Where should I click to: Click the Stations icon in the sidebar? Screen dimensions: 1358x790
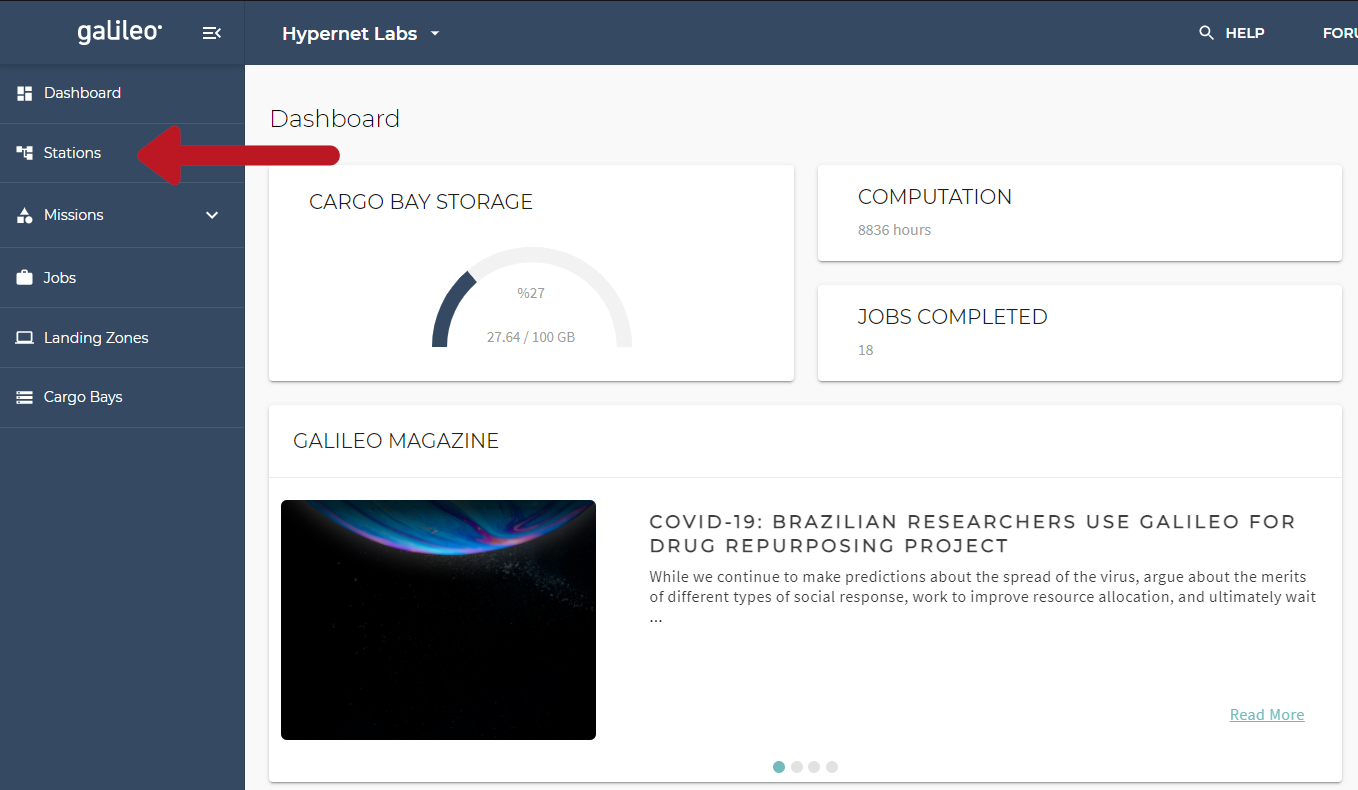click(x=25, y=153)
